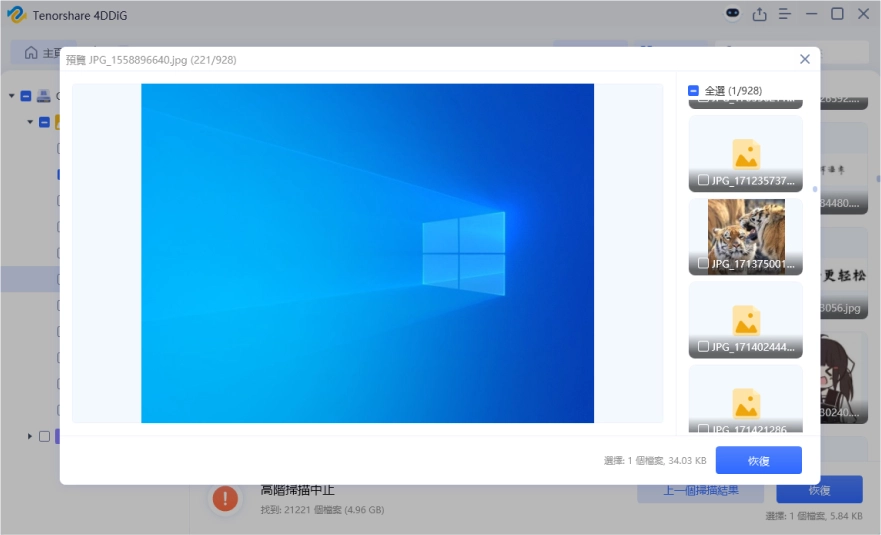Screen dimensions: 881x535
Task: Click the share/export icon in title bar
Action: point(760,13)
